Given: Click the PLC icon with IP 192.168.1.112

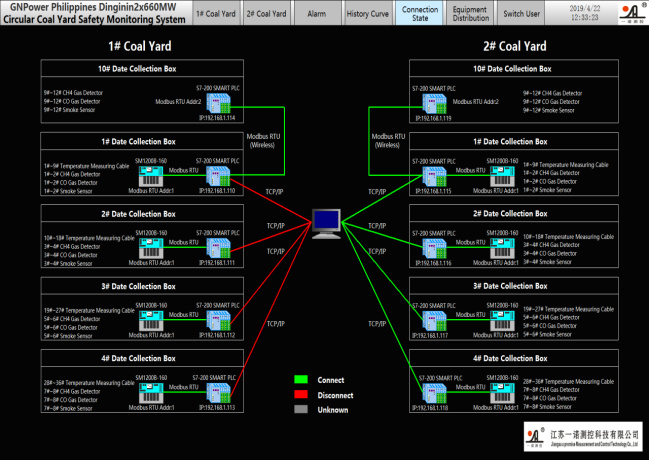Looking at the screenshot, I should tap(218, 321).
